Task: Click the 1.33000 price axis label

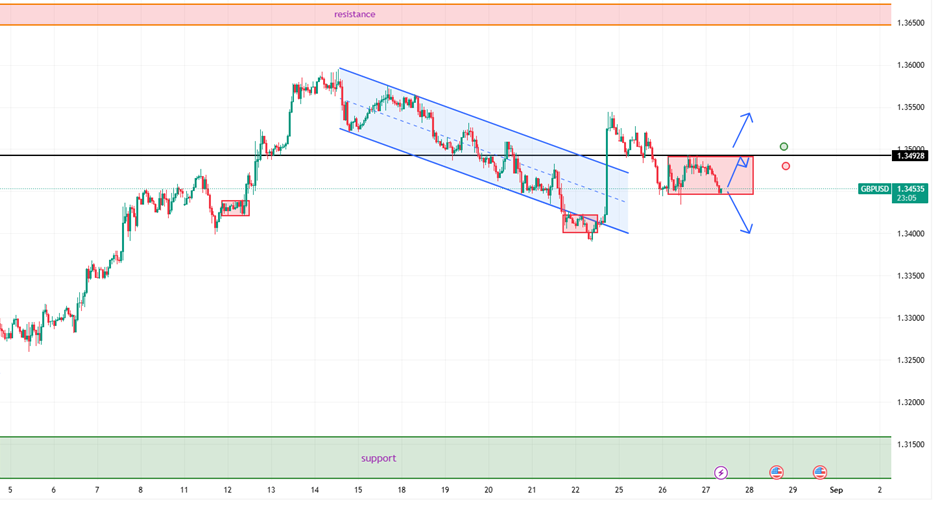Action: tap(910, 318)
